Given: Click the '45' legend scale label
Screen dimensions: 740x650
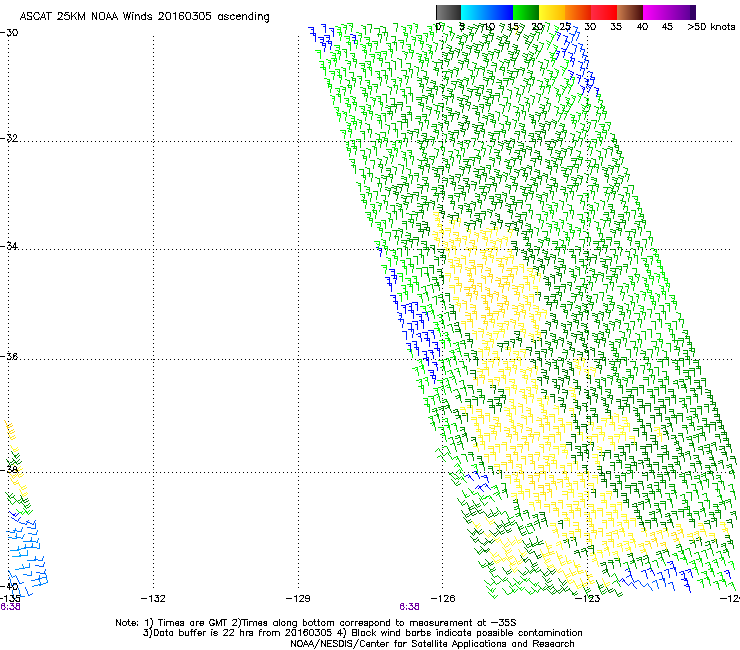Looking at the screenshot, I should pos(667,27).
